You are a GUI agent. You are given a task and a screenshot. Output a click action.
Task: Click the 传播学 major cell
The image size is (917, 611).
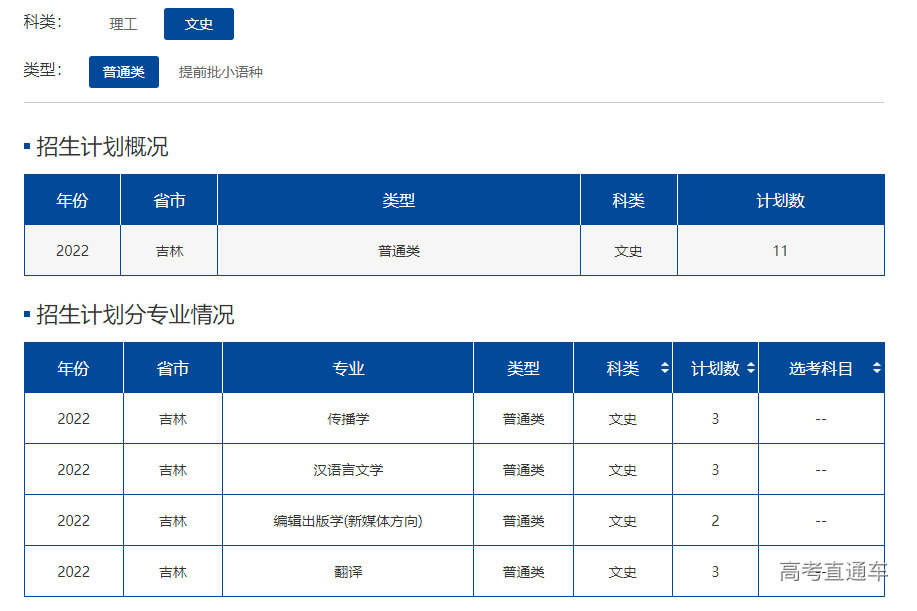(348, 419)
